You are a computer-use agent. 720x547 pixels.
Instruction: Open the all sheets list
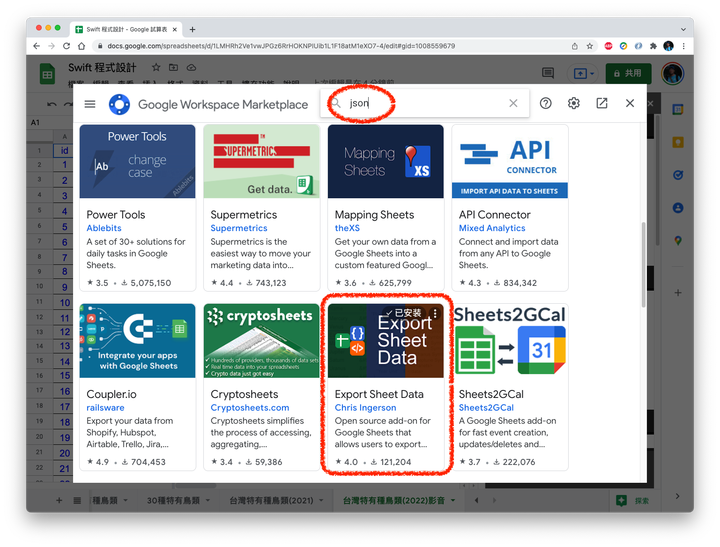click(77, 500)
